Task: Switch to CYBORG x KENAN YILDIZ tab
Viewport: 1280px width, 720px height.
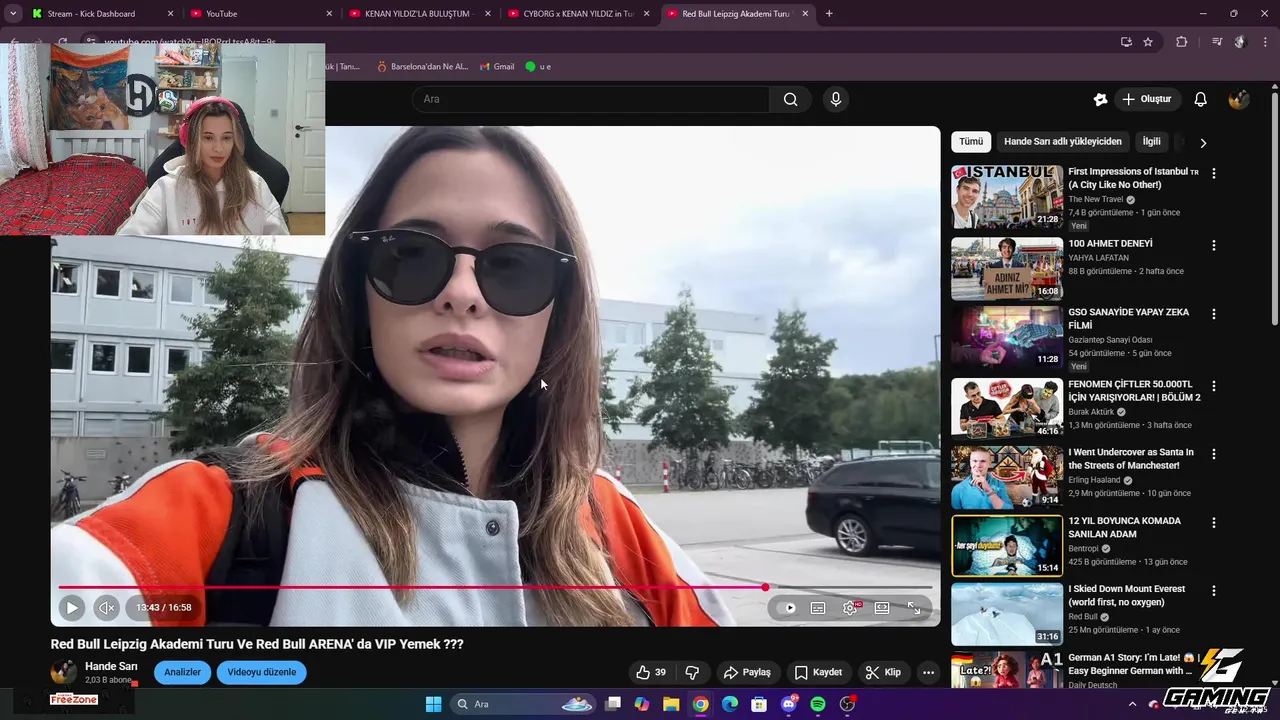Action: click(577, 14)
